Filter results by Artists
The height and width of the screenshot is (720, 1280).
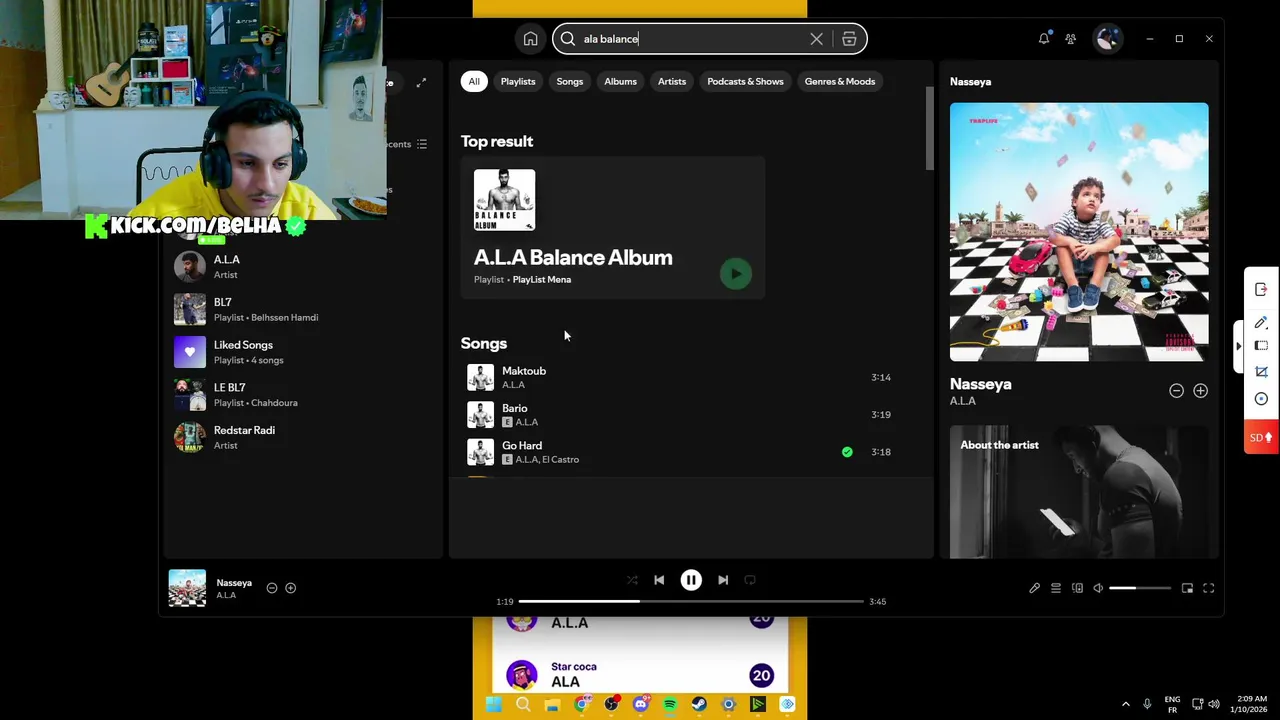[x=672, y=81]
